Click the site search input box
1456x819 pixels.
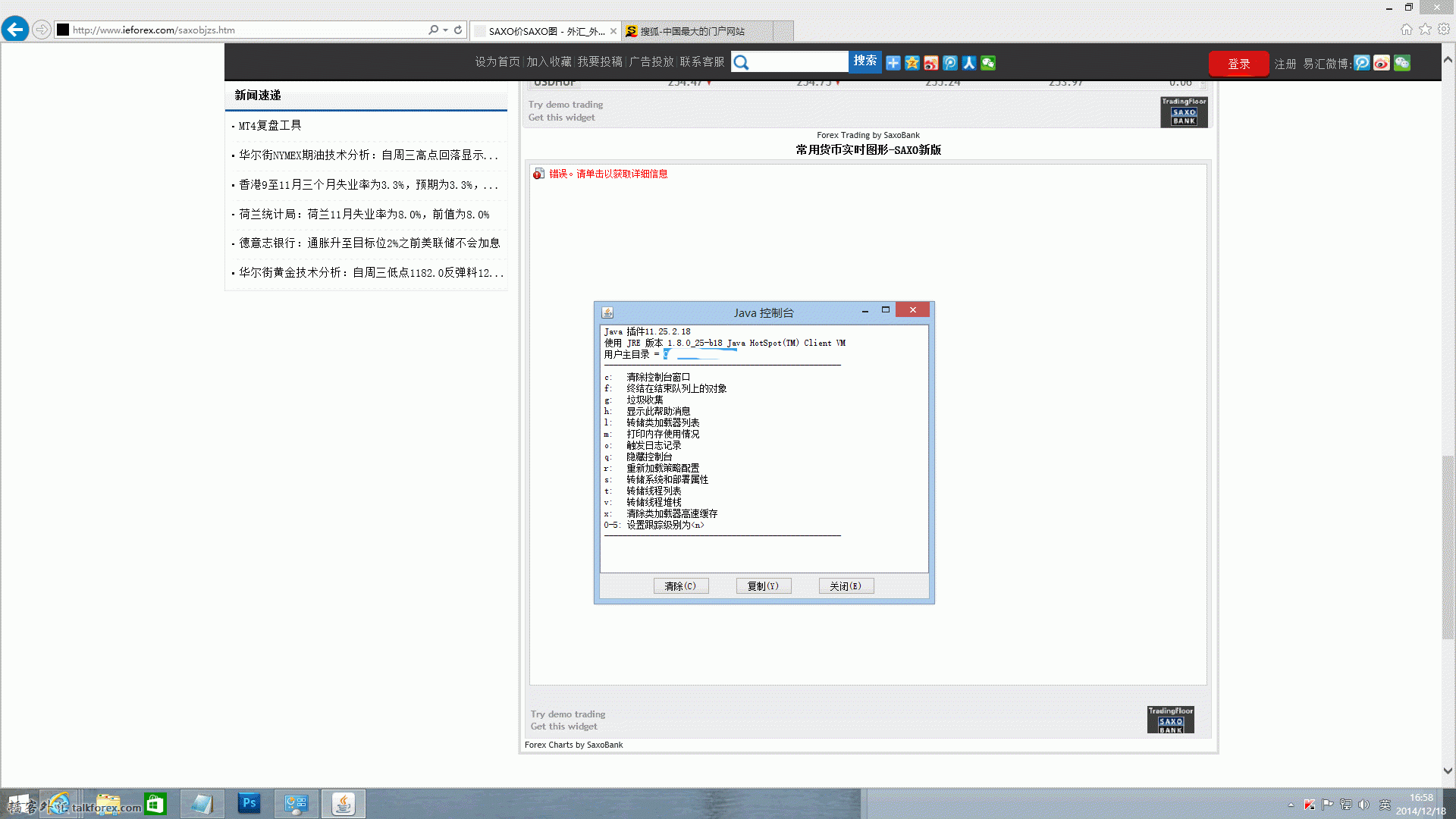click(x=799, y=62)
